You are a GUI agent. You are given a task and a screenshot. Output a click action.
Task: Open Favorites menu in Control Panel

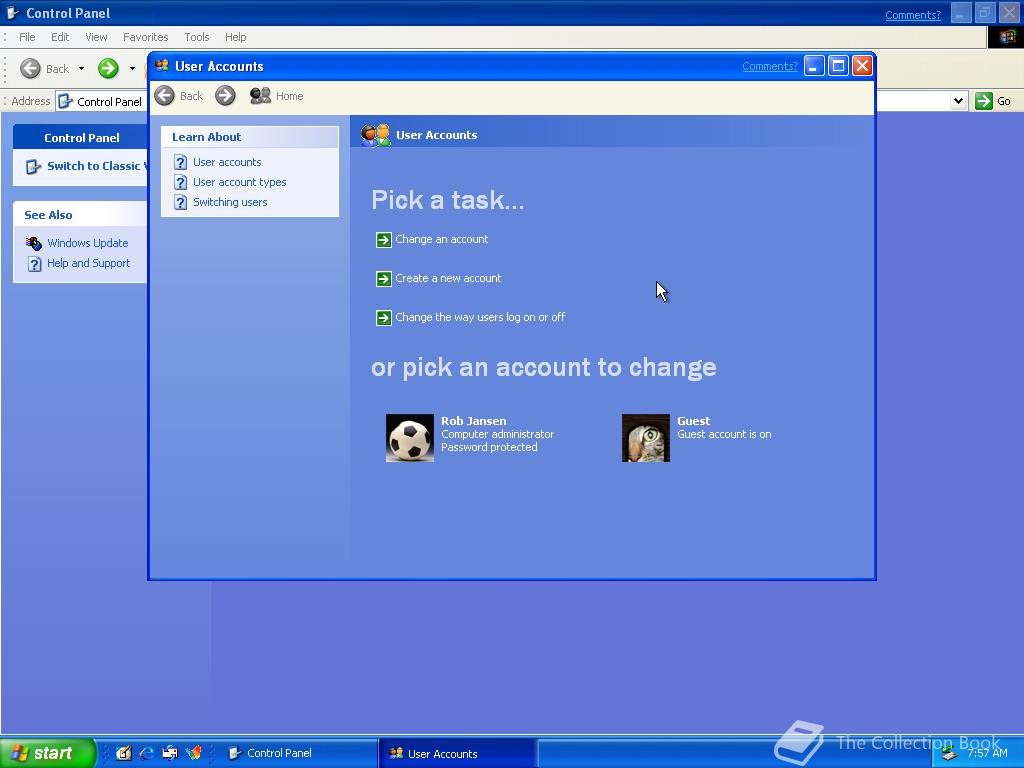[146, 37]
